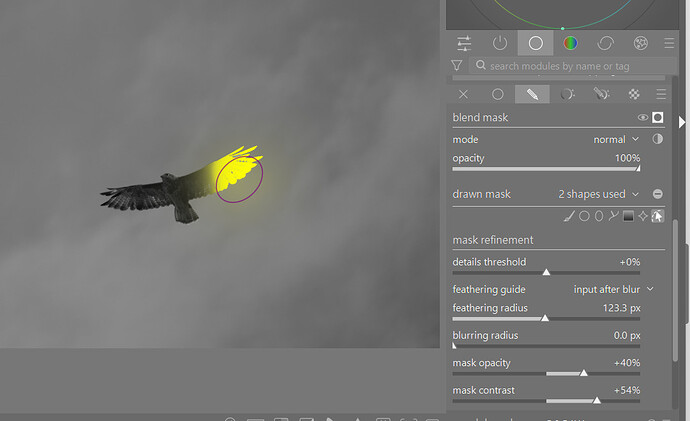Collapse right panel with white triangle
This screenshot has height=421, width=690.
[682, 122]
